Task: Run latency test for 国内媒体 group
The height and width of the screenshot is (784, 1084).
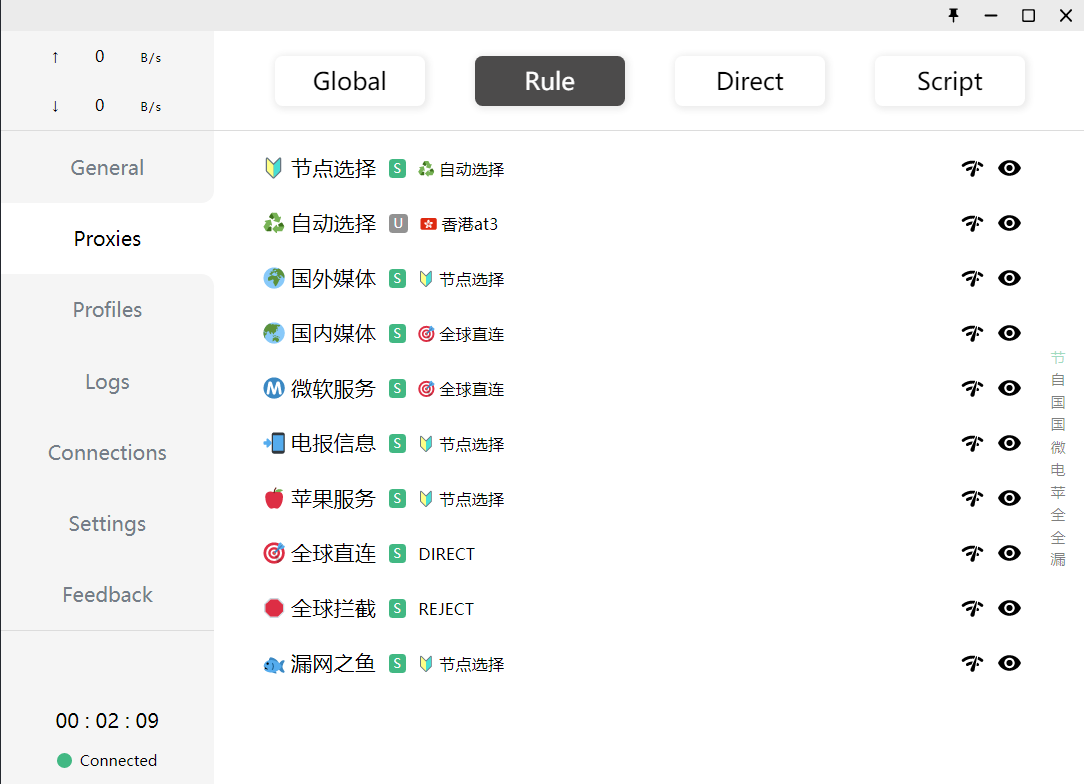Action: [x=972, y=333]
